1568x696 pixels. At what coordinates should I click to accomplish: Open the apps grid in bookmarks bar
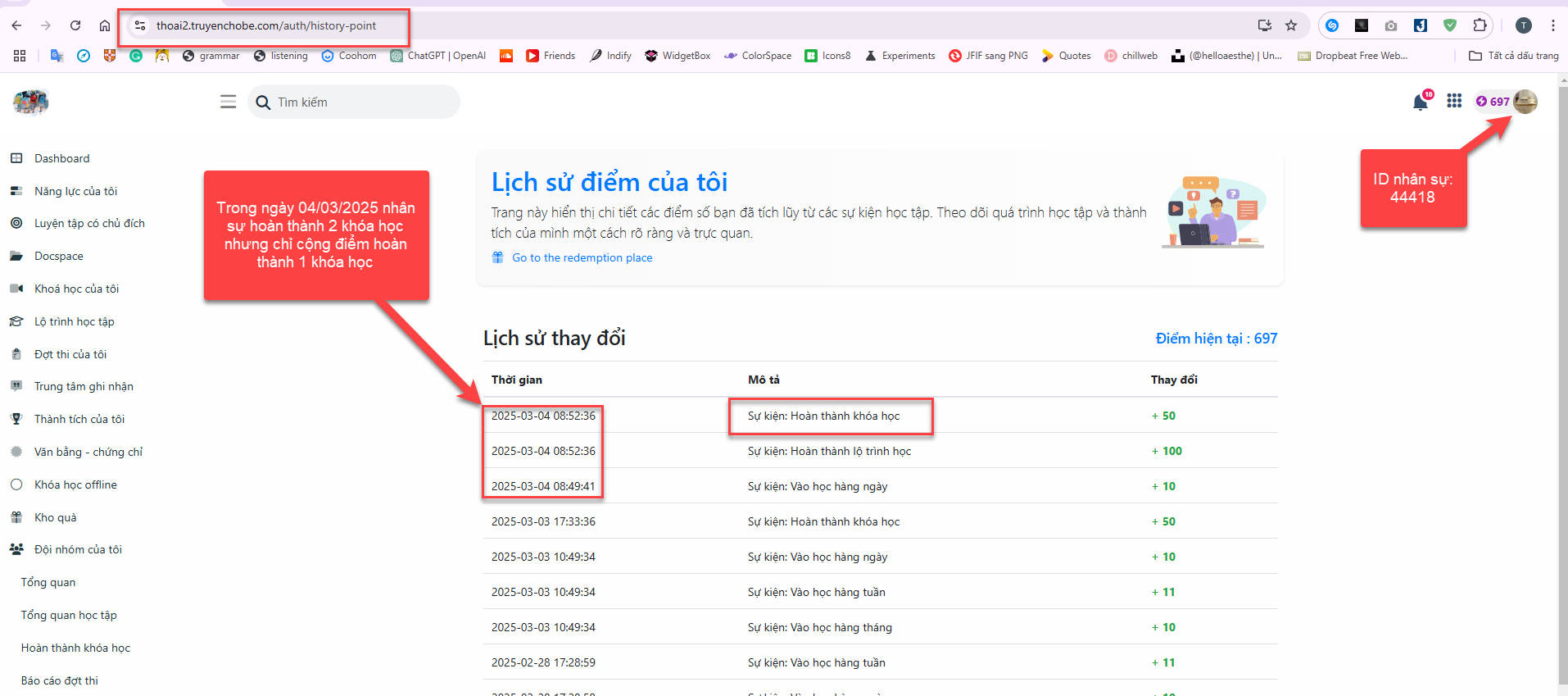tap(20, 56)
